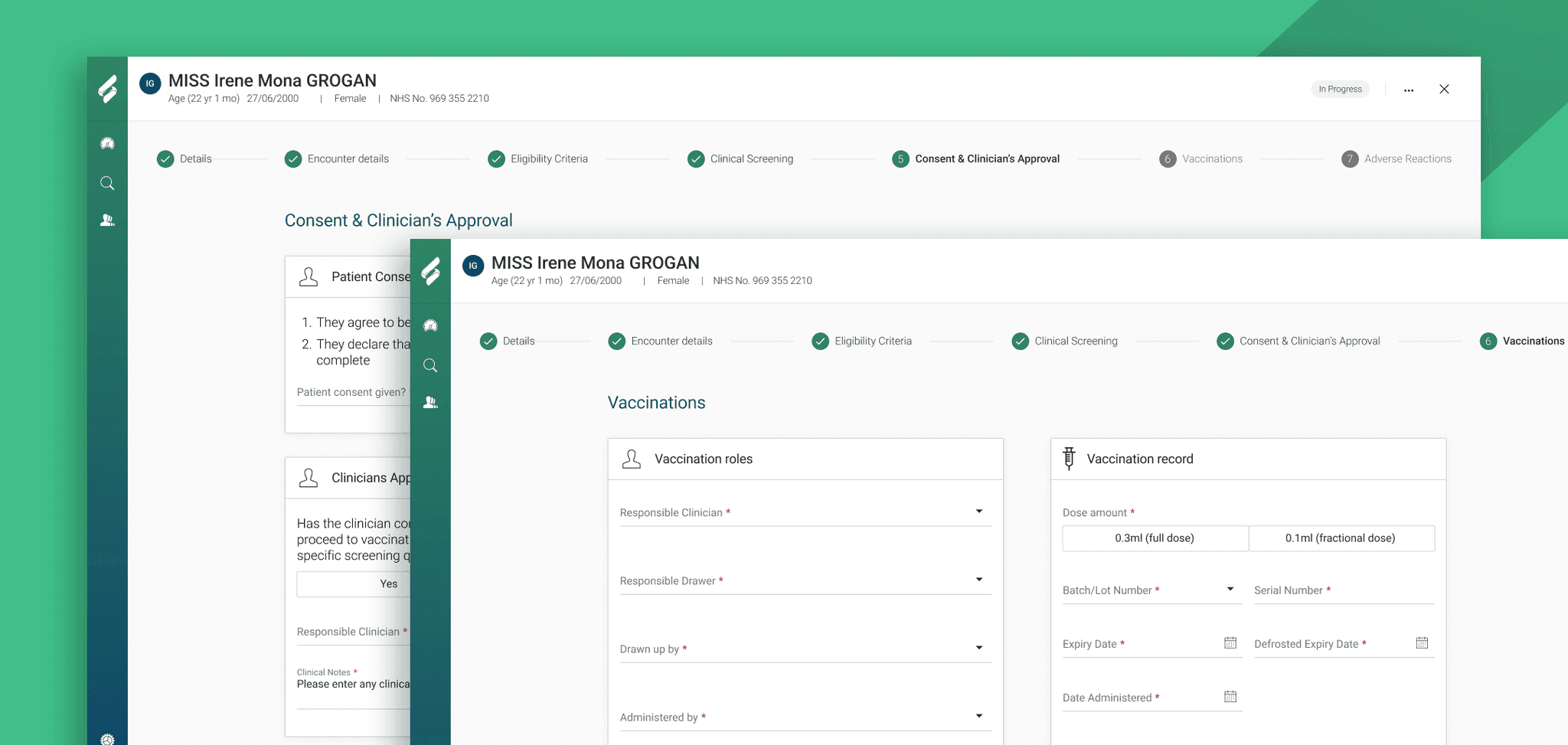
Task: Click NHS No. 969 355 2210 in back window
Action: click(x=439, y=99)
